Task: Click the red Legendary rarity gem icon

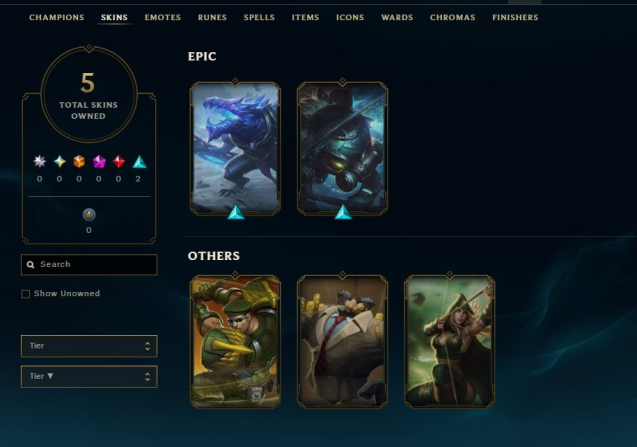Action: tap(119, 161)
